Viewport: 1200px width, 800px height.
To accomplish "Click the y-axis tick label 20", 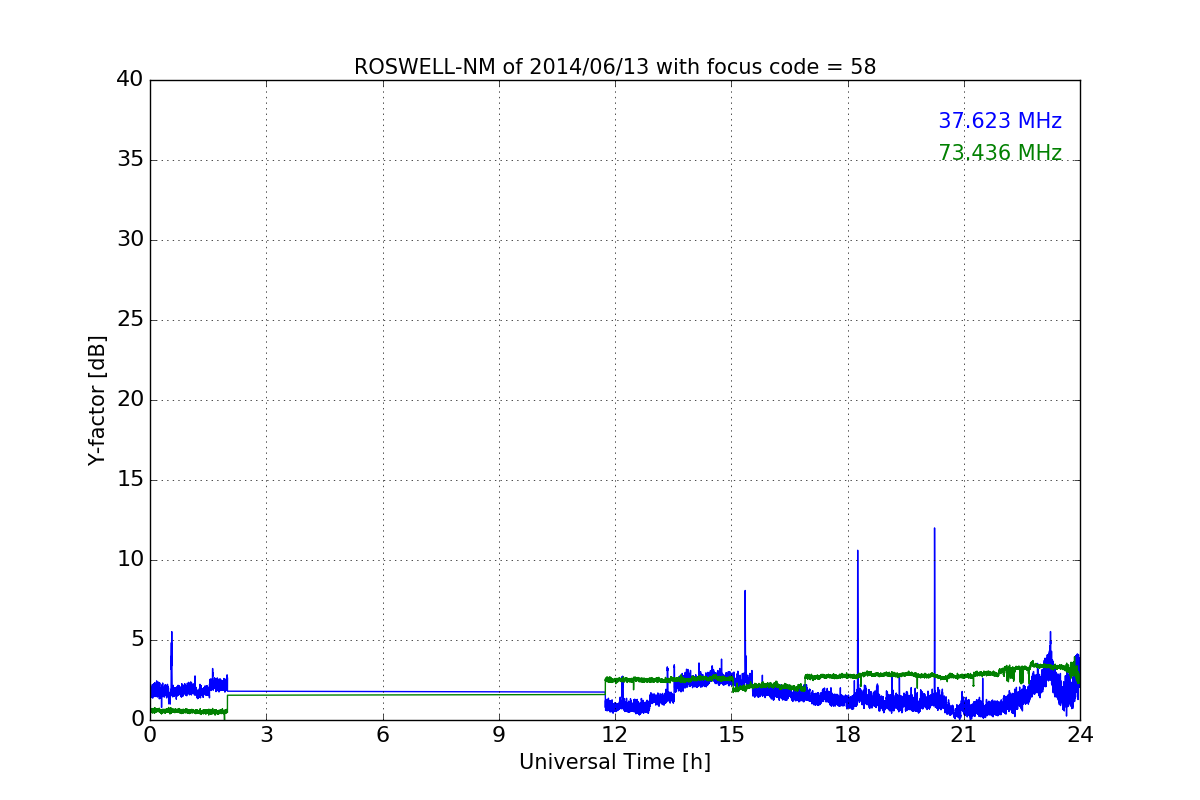I will pos(129,400).
